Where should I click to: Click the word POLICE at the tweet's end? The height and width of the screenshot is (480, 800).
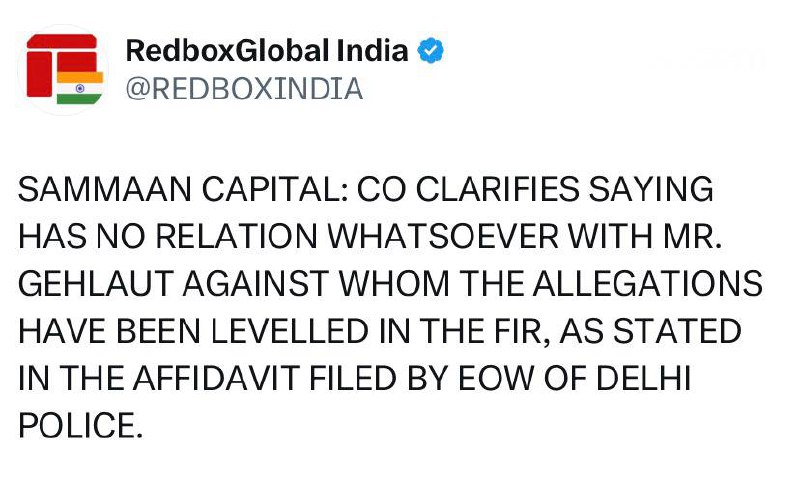click(76, 428)
